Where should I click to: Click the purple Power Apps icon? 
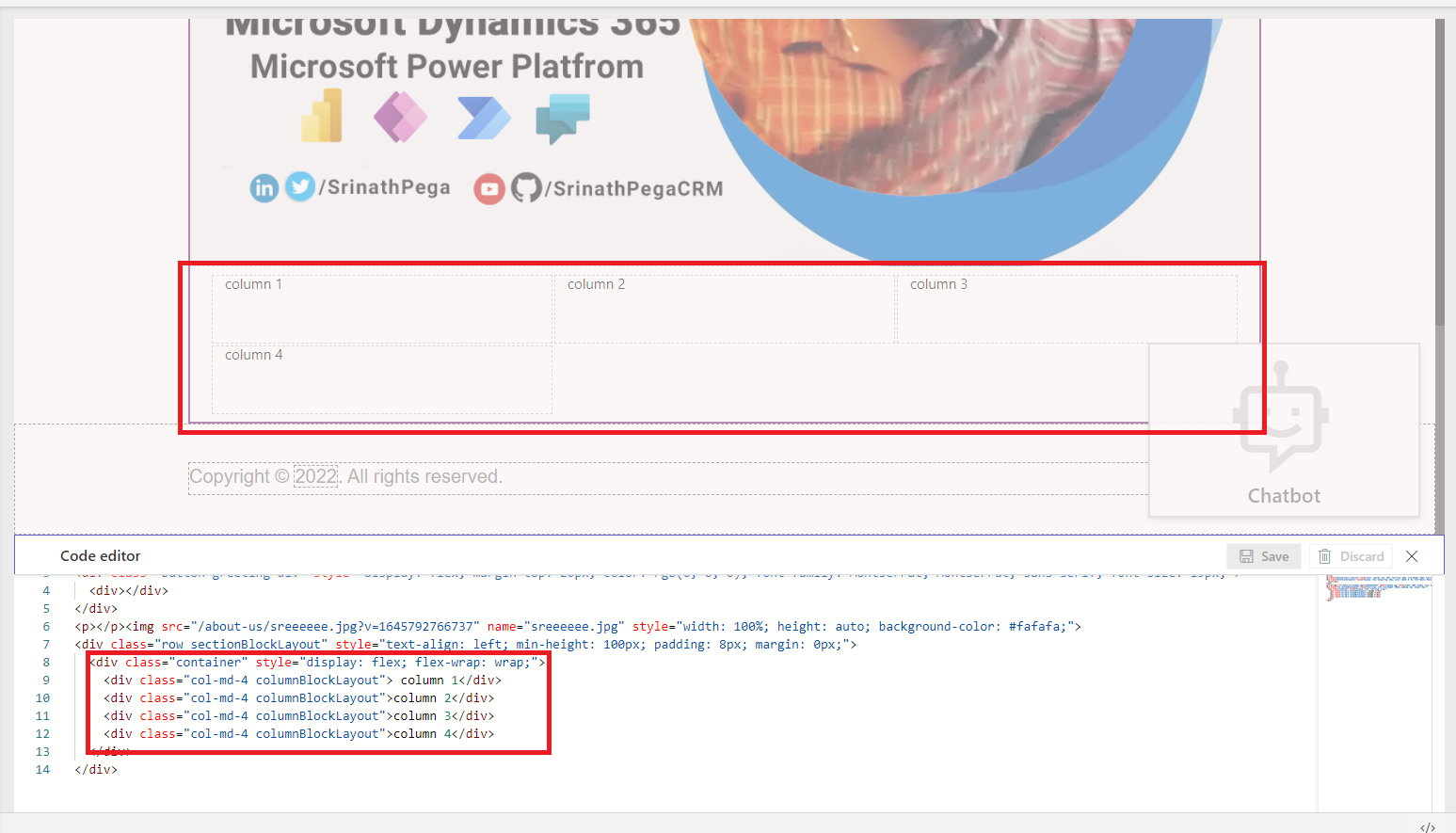[400, 117]
